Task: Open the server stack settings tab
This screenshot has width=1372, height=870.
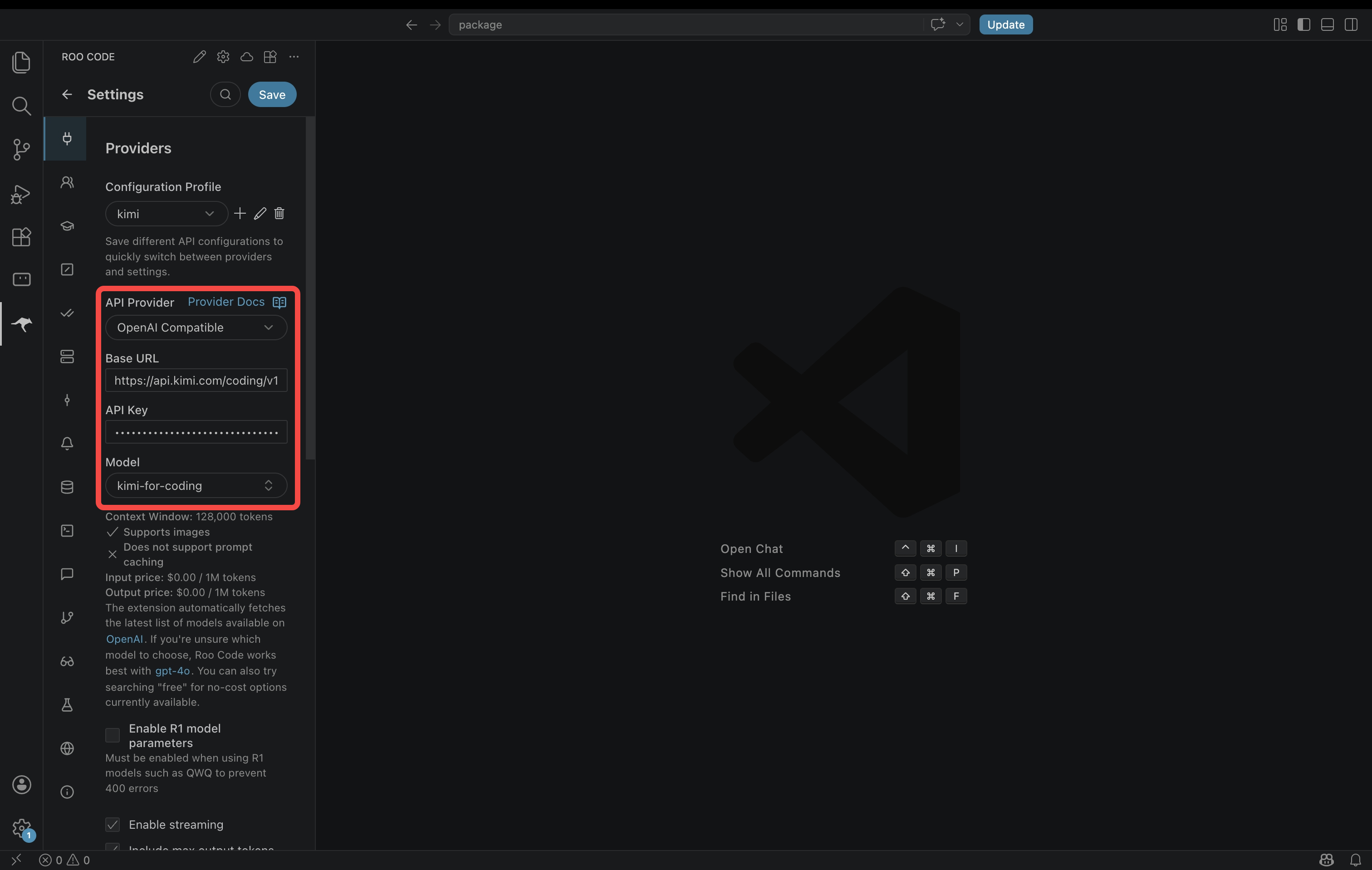Action: point(67,357)
